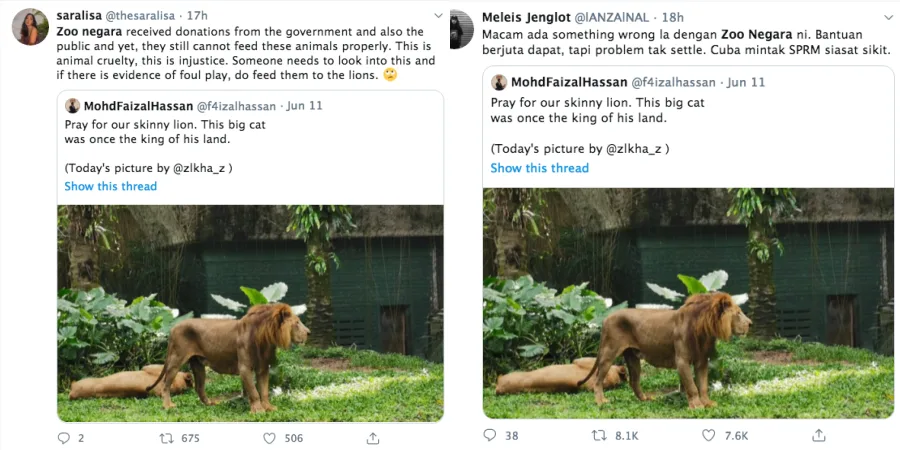
Task: Retweet saralisa's Zoo Negara tweet
Action: point(167,438)
